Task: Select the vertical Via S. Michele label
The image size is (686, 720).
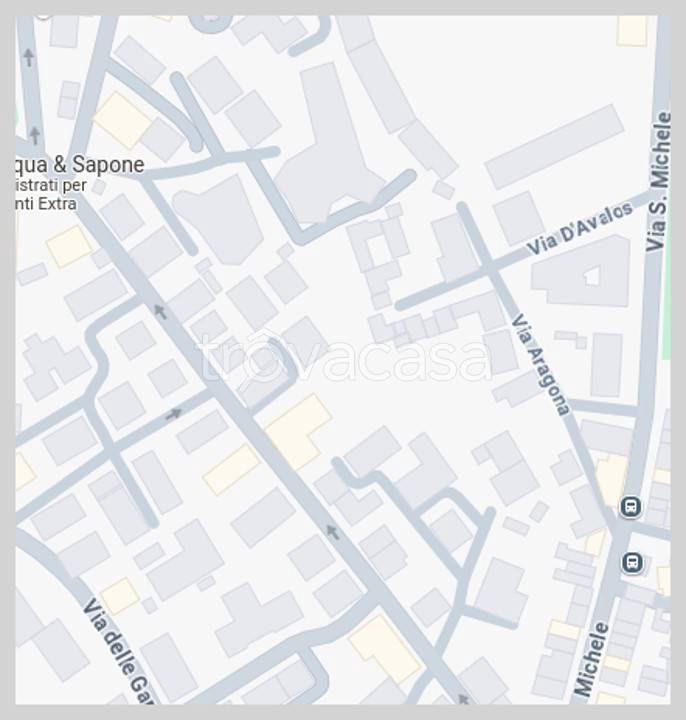Action: pos(660,181)
